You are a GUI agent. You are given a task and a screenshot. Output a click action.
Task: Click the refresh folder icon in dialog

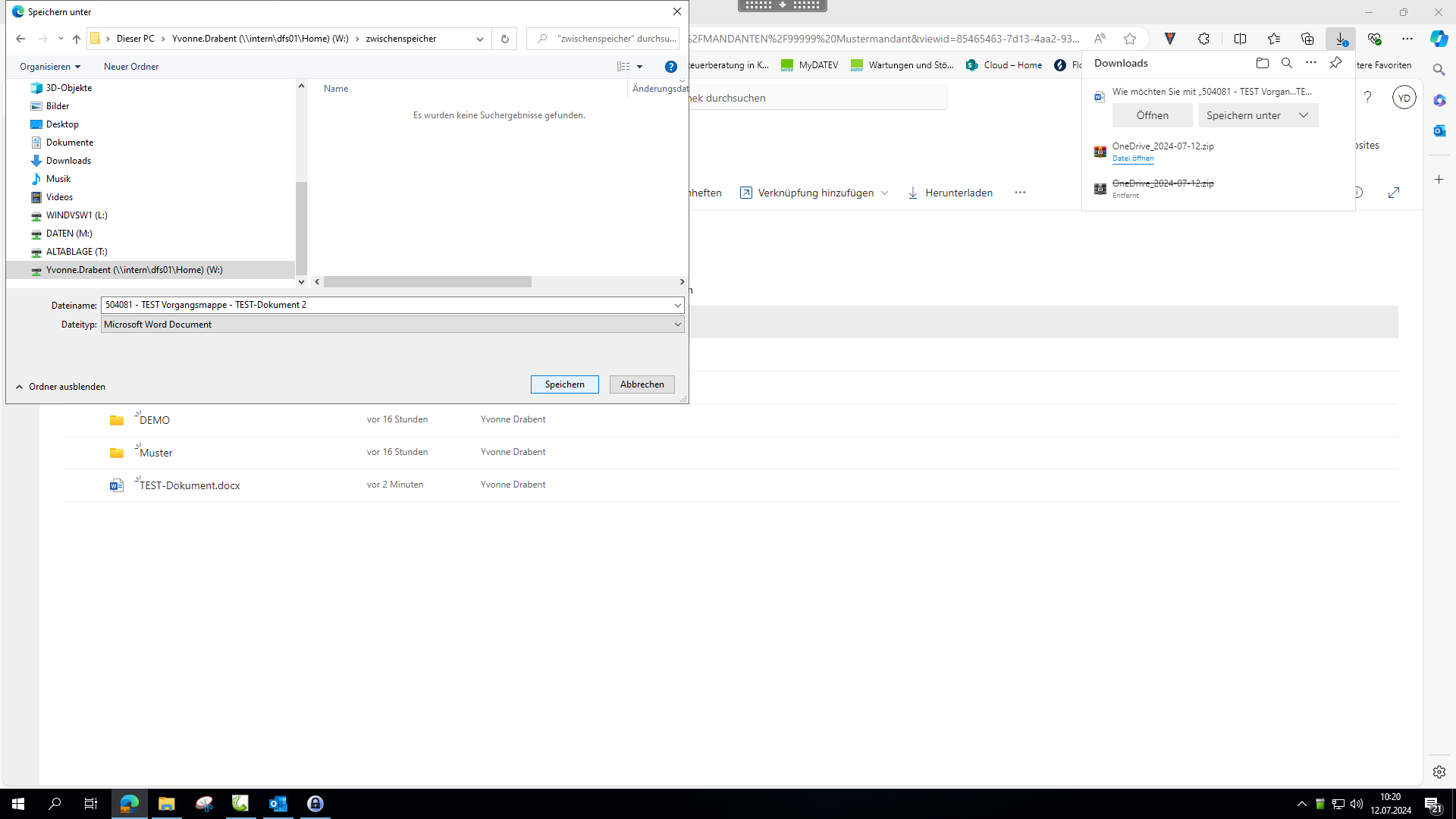coord(504,39)
